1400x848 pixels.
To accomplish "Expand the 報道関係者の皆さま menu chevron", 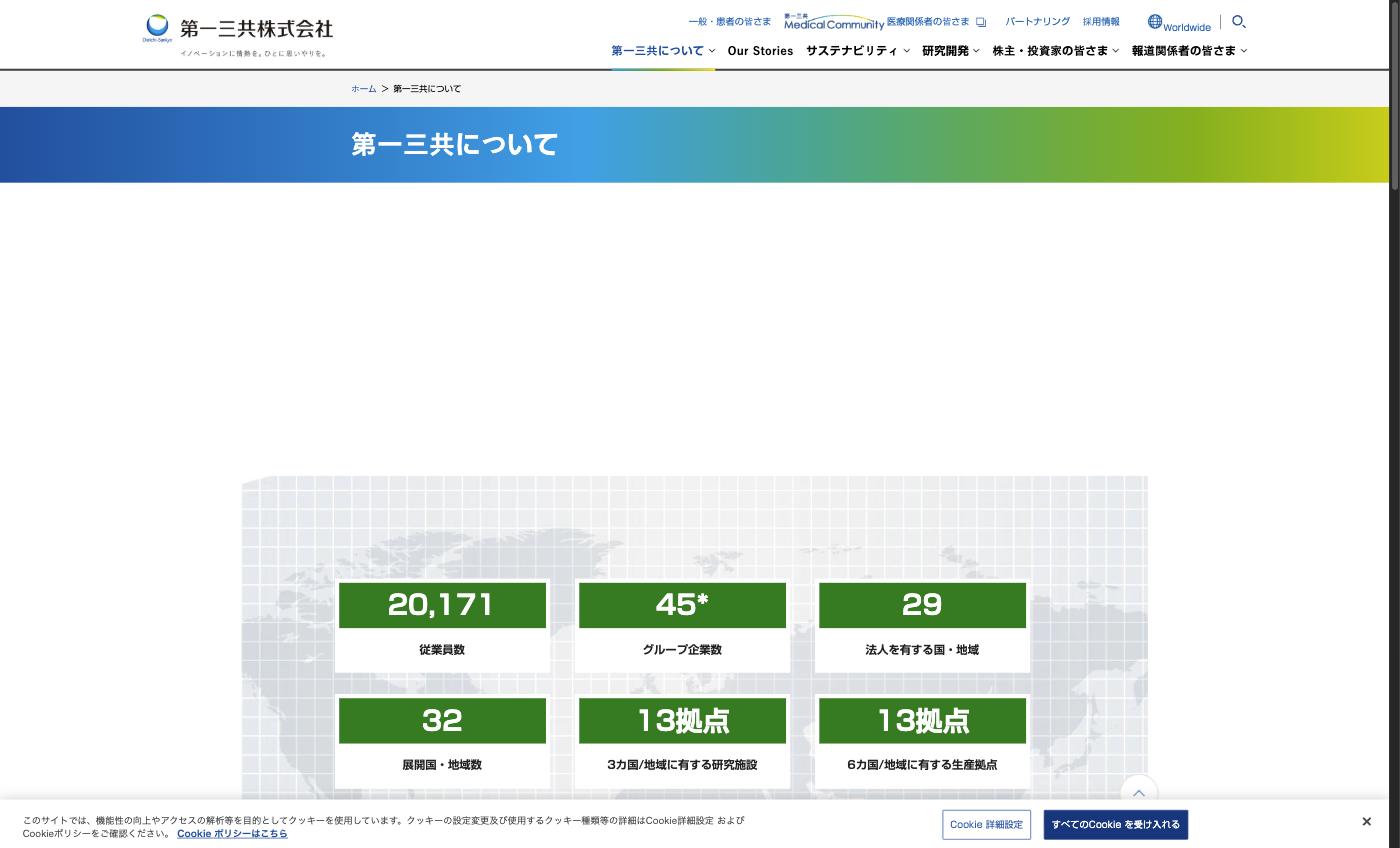I will 1244,51.
